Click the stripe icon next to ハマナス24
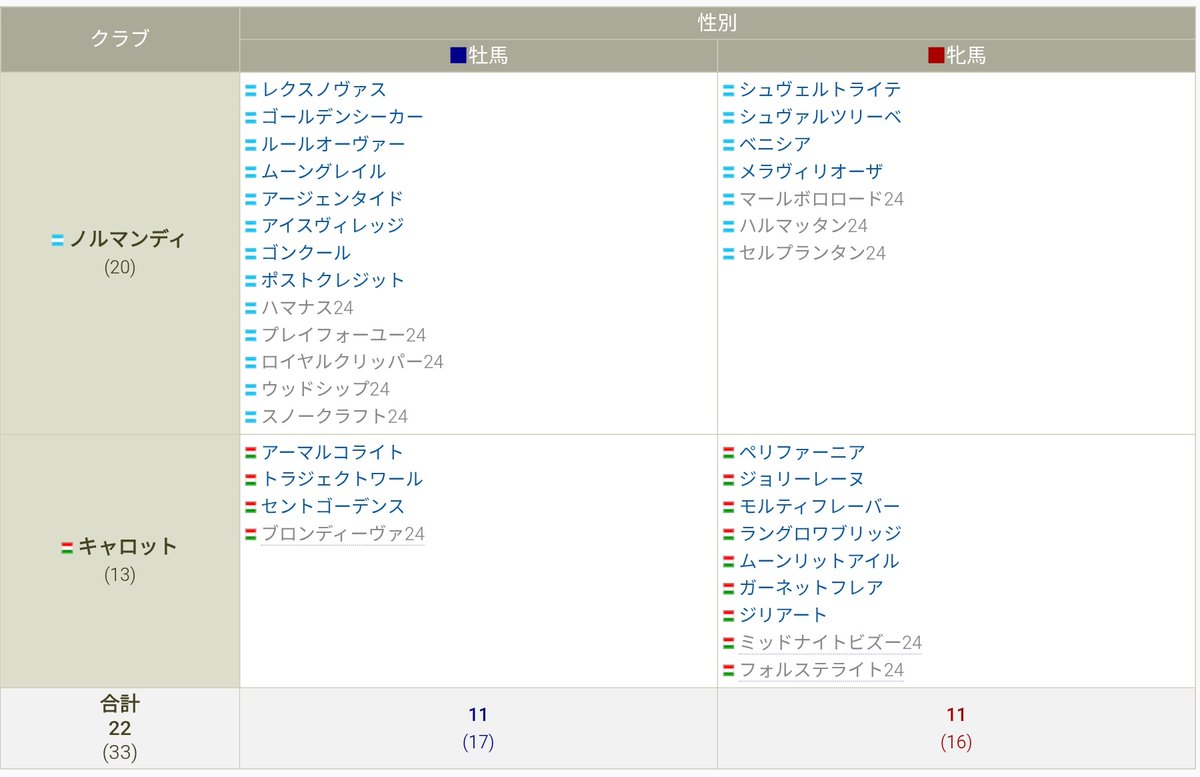 pyautogui.click(x=253, y=307)
